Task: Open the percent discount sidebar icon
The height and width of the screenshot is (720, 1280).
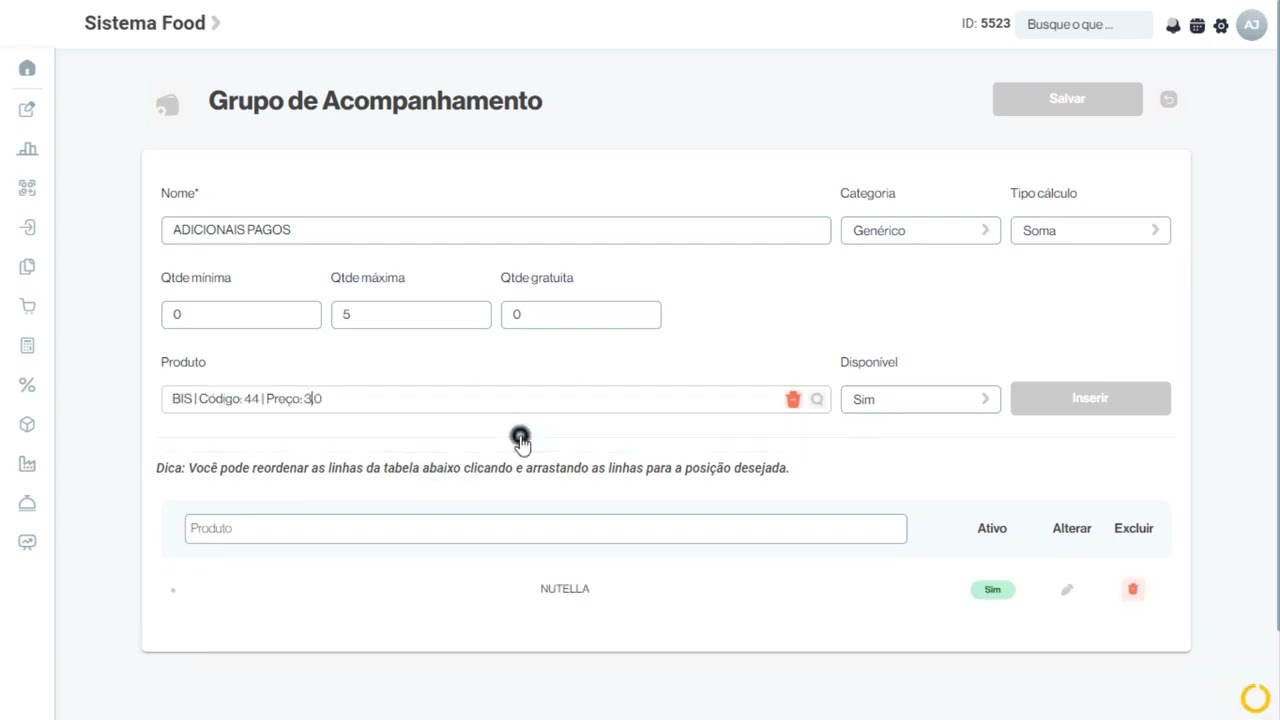Action: 27,385
